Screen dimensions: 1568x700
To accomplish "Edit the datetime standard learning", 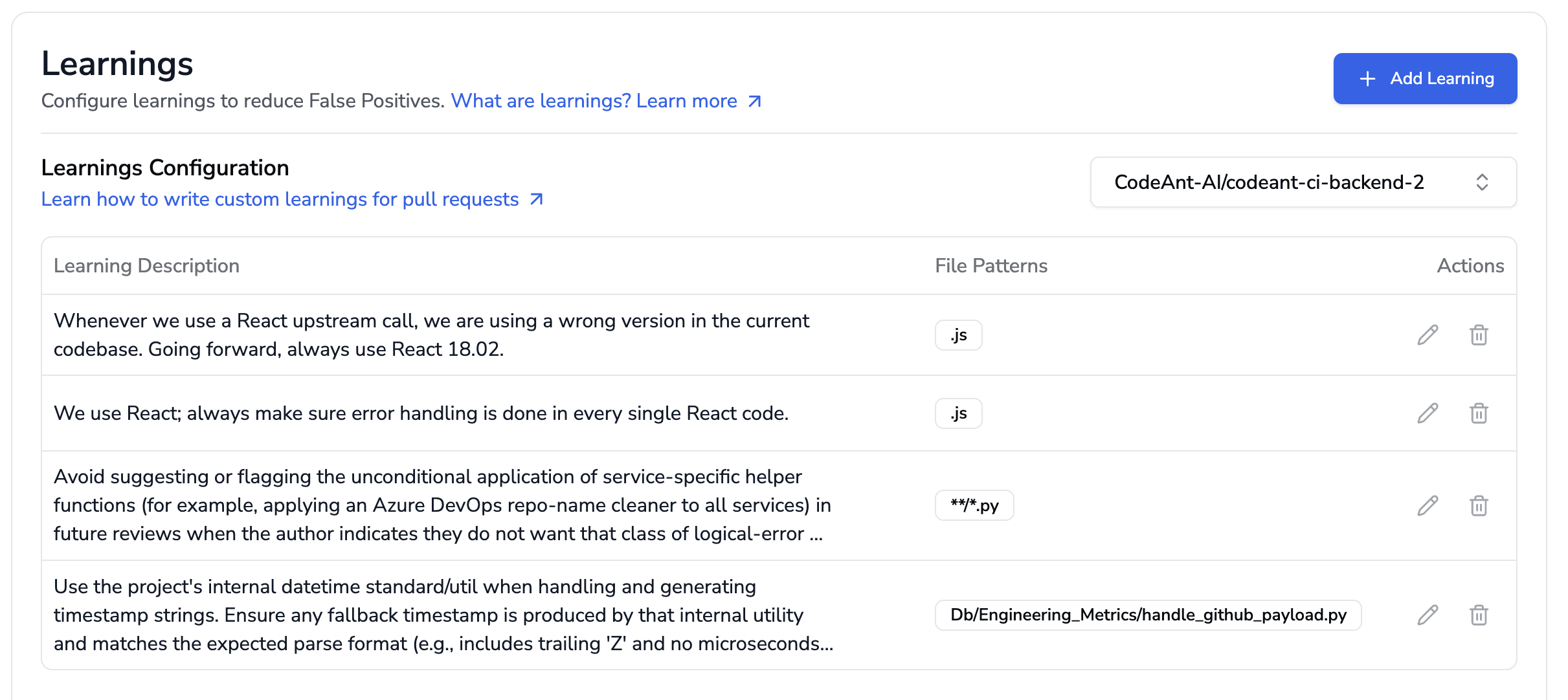I will click(1427, 615).
